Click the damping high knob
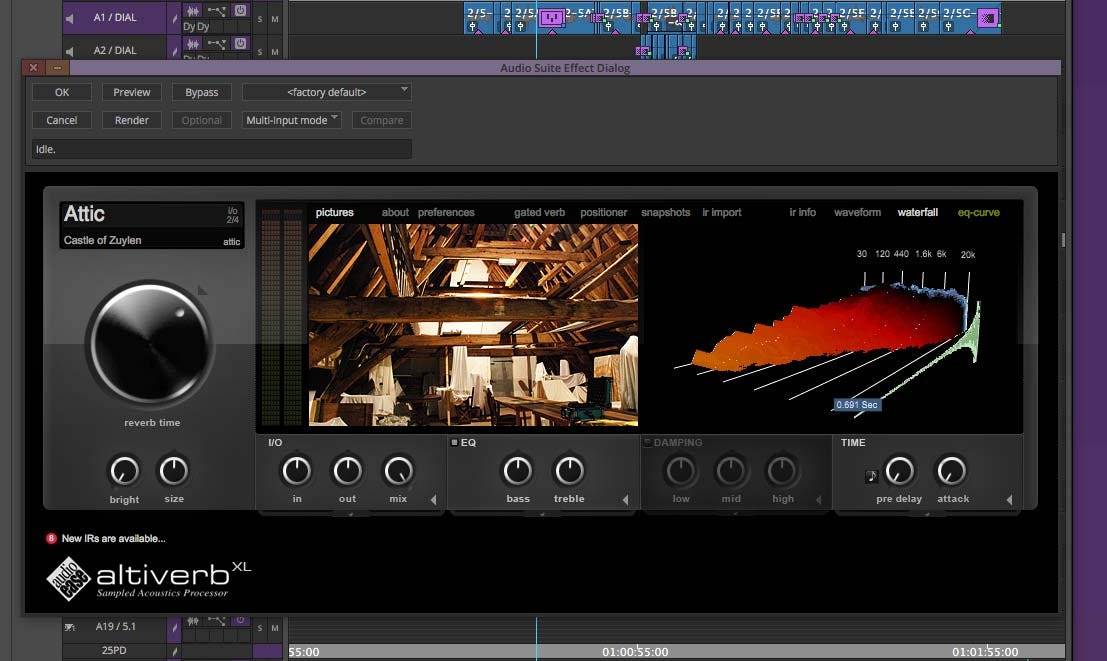This screenshot has width=1107, height=661. point(782,471)
